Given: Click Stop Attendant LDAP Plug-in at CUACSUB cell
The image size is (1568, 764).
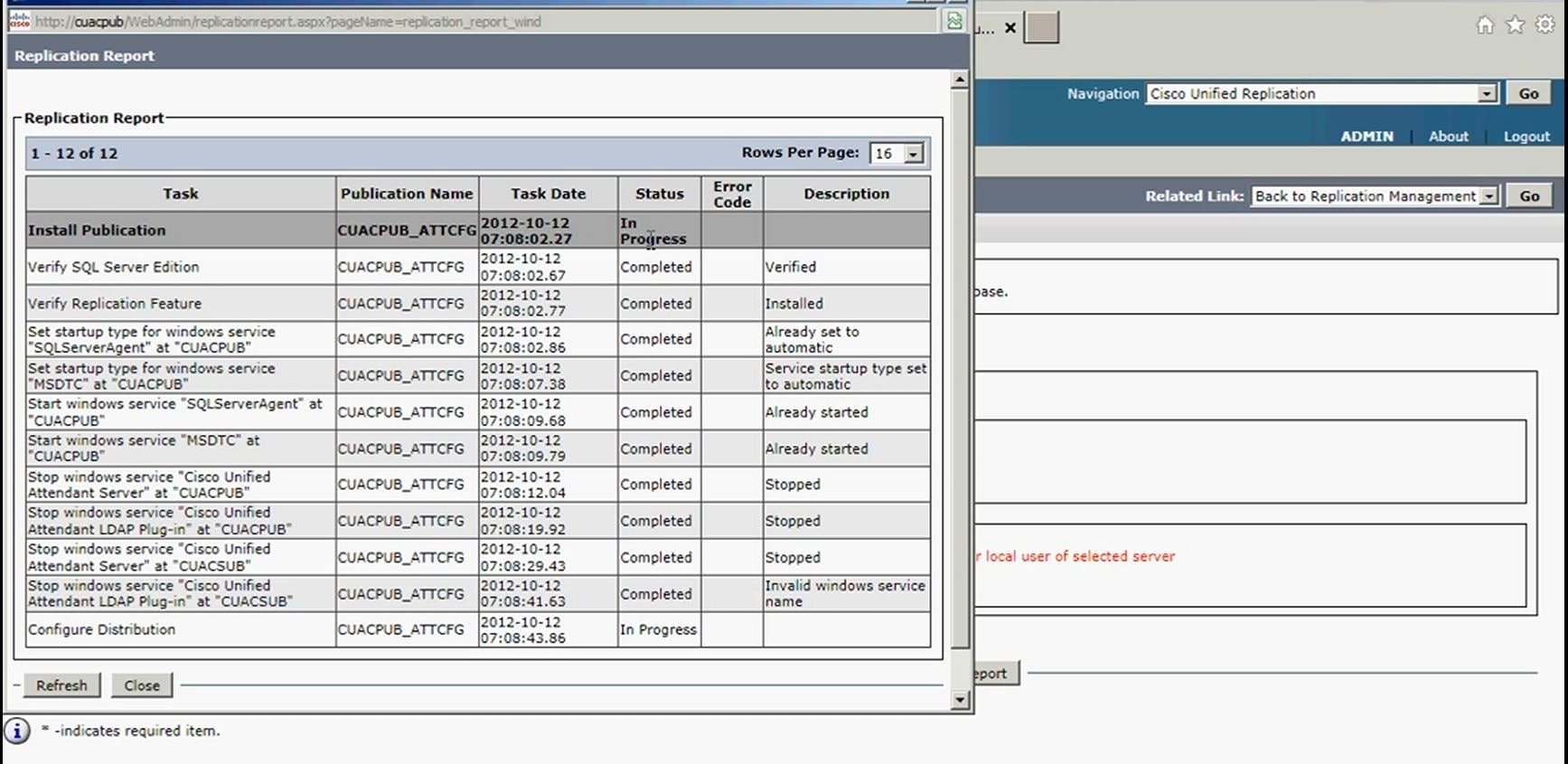Looking at the screenshot, I should pos(181,594).
